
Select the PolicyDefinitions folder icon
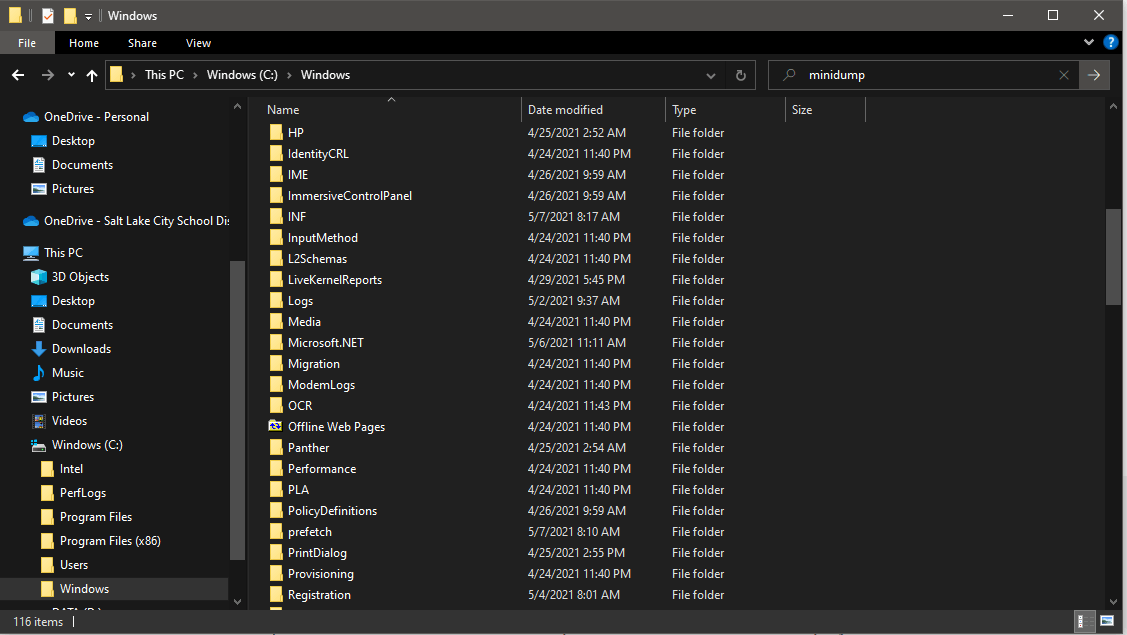click(276, 511)
